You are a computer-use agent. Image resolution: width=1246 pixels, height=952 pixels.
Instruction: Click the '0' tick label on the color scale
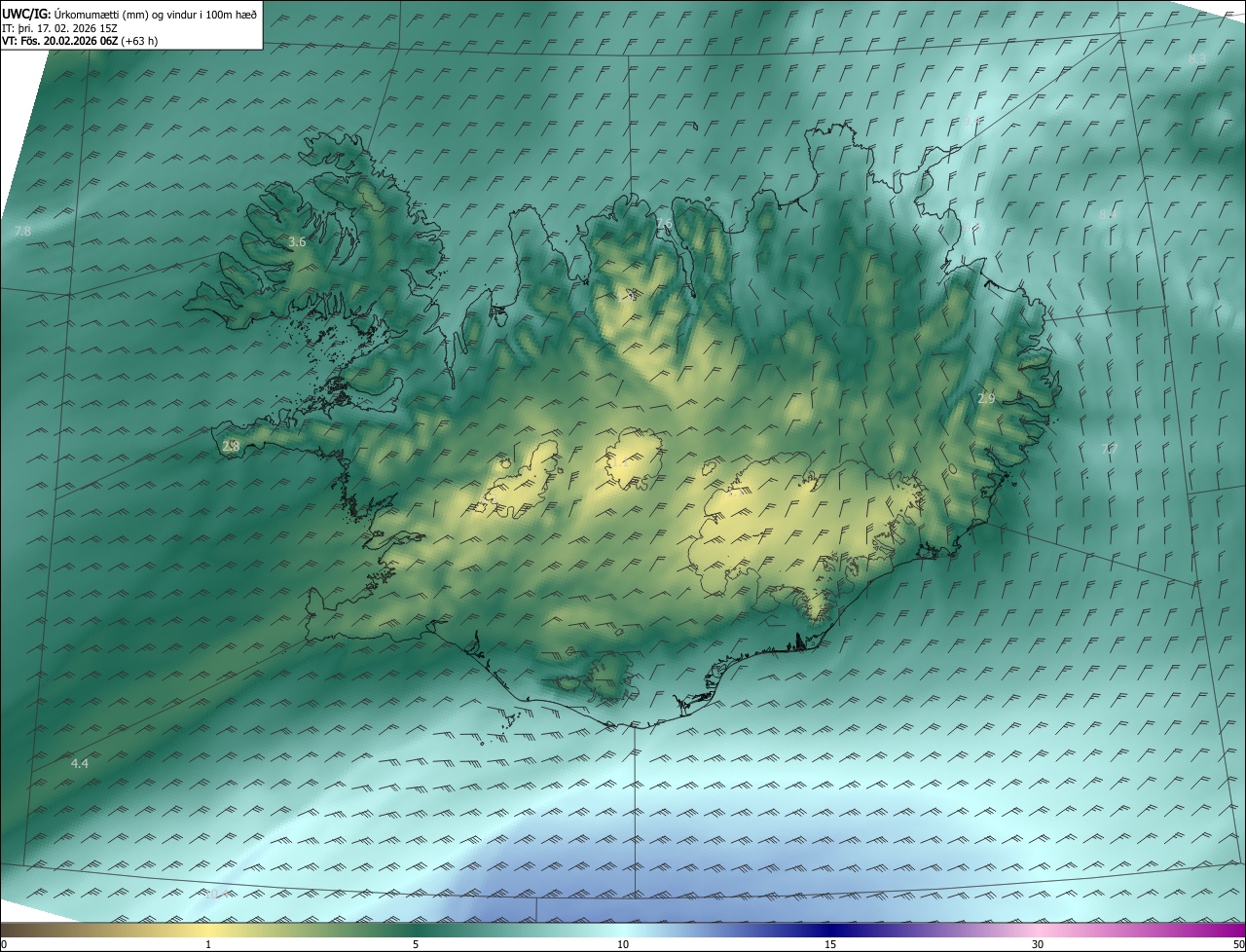tap(4, 944)
